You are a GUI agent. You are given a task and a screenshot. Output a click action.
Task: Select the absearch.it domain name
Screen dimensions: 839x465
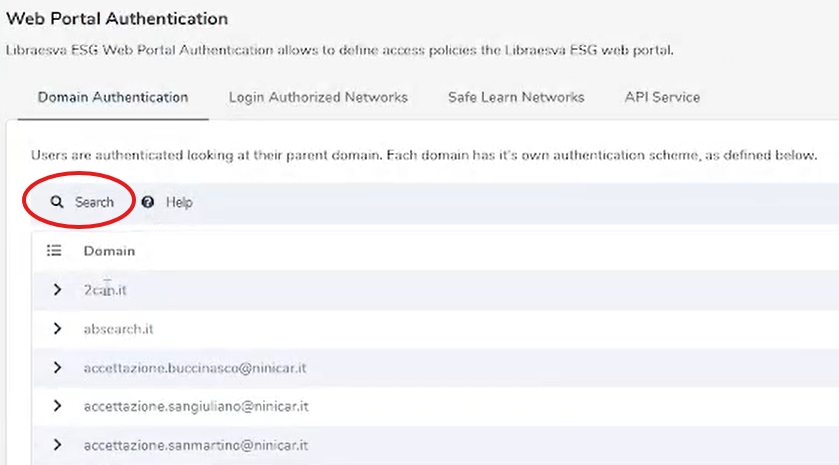point(118,329)
